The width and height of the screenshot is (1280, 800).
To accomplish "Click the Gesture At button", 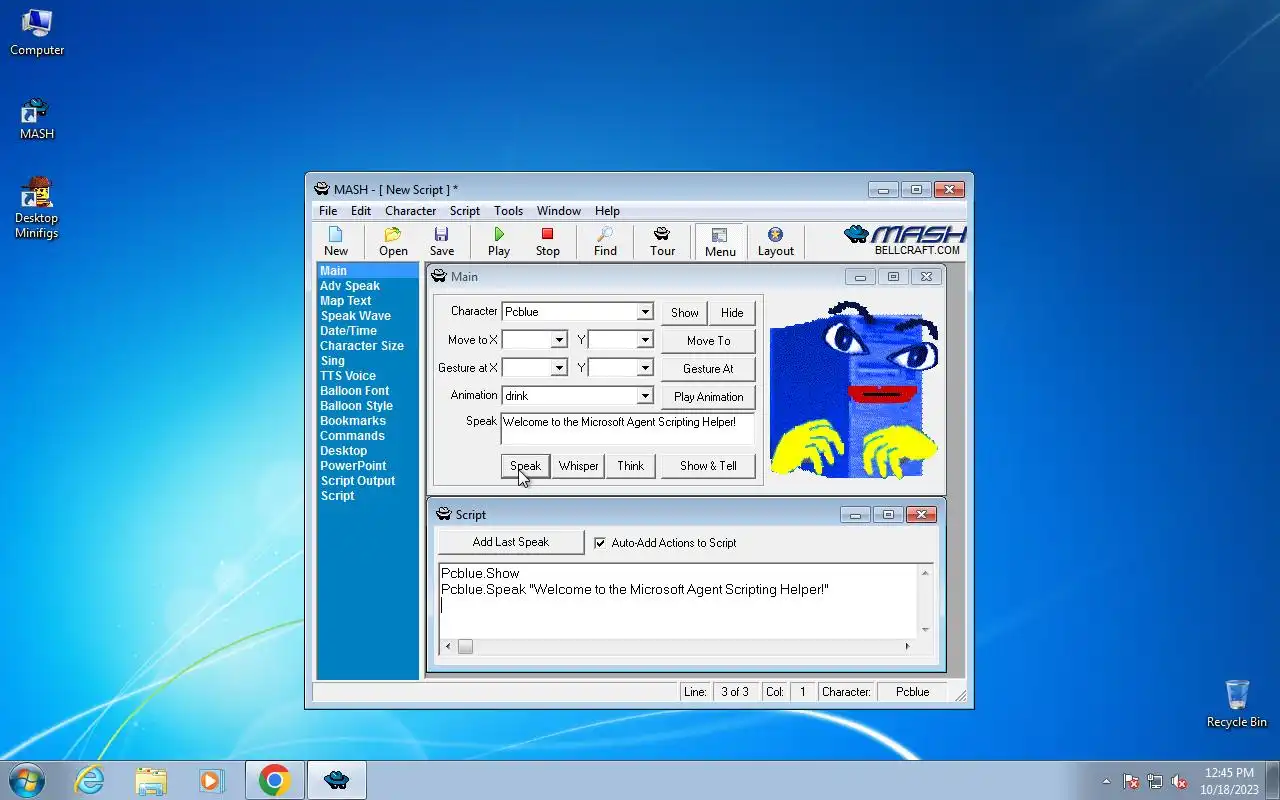I will tap(708, 369).
